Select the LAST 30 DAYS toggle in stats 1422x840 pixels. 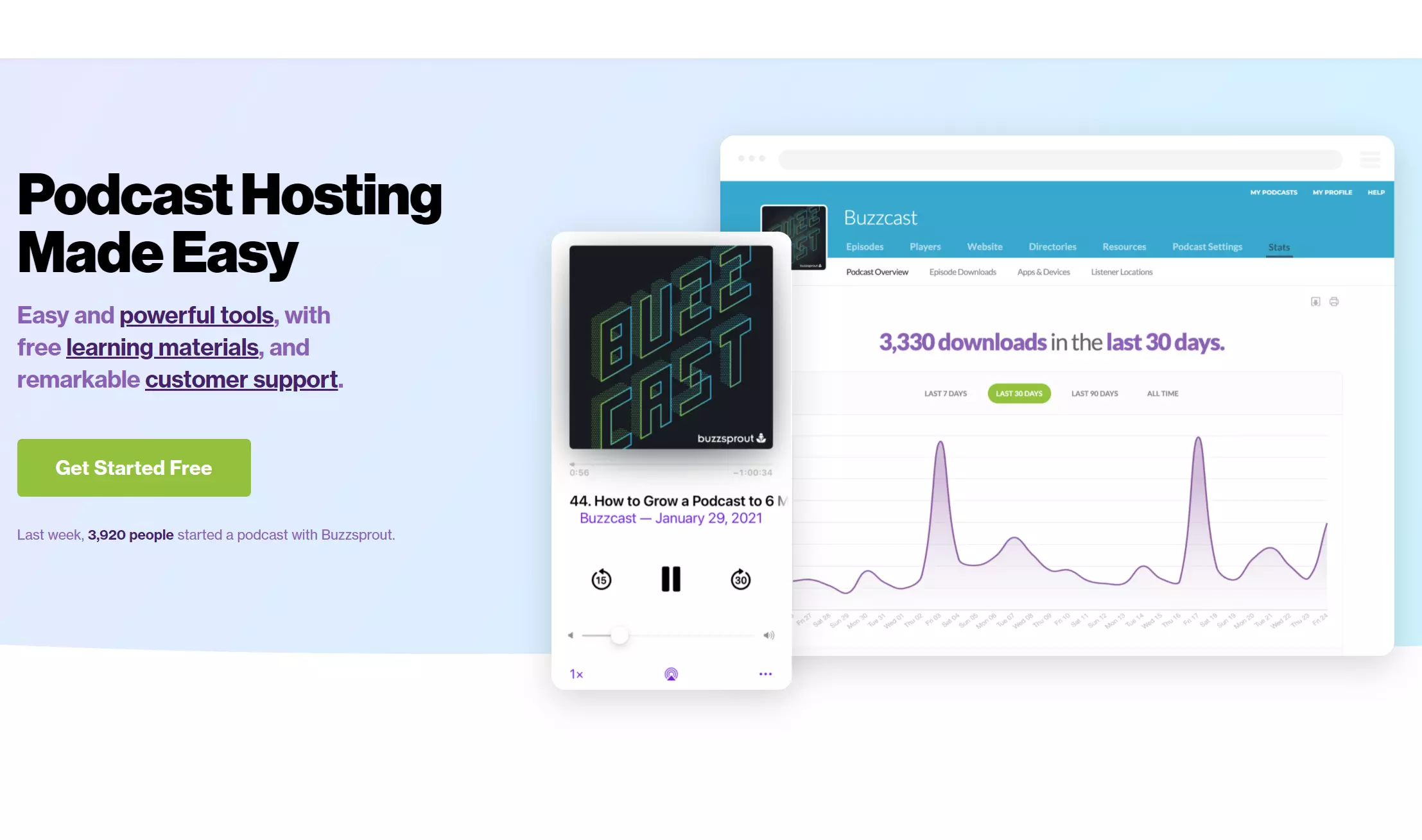point(1020,393)
